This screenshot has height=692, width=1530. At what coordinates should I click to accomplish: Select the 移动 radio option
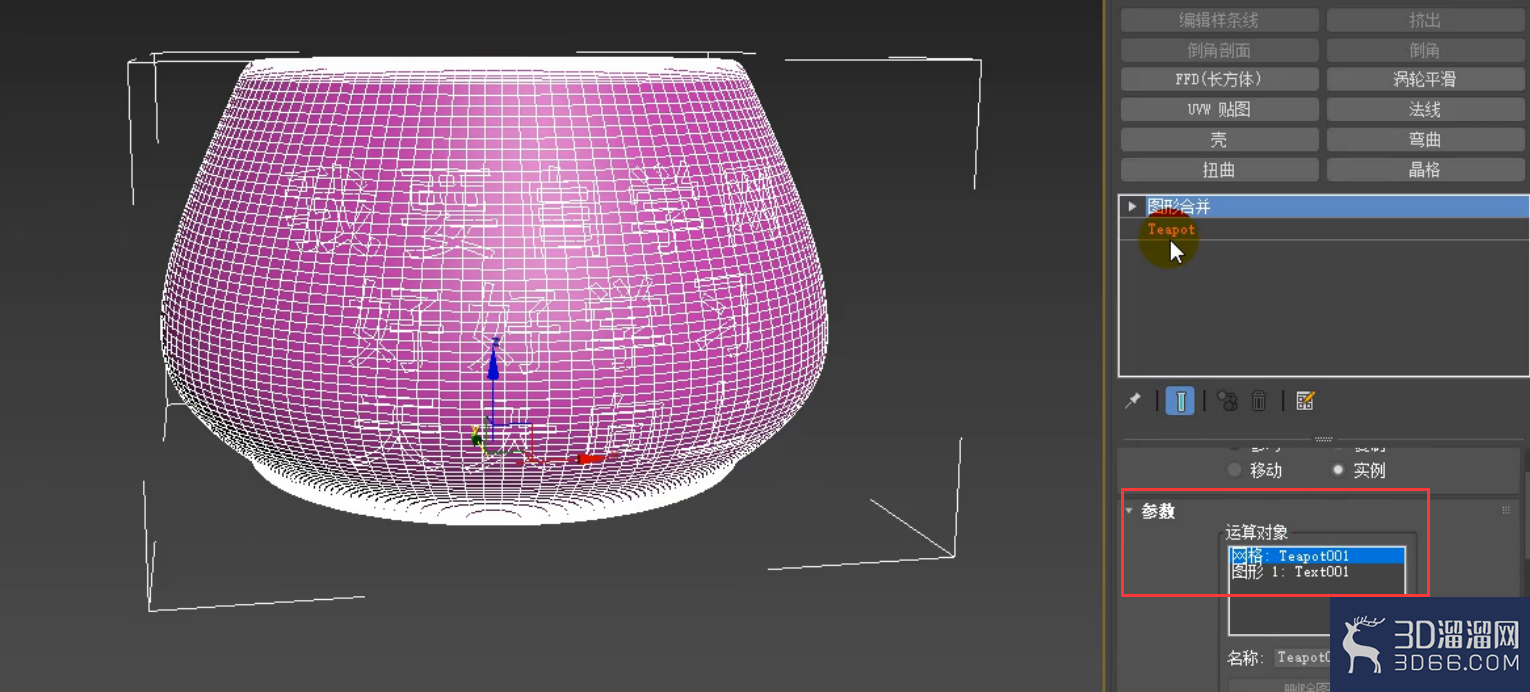pos(1234,470)
